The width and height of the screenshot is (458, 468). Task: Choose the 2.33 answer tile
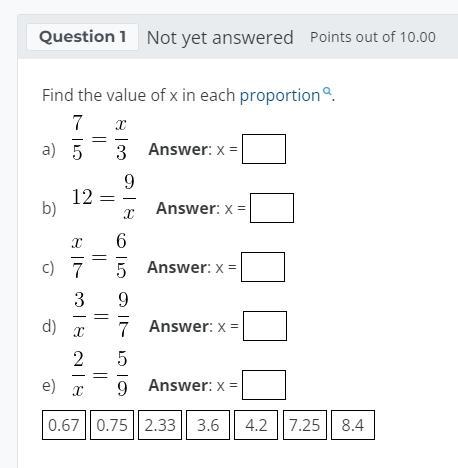pos(160,425)
